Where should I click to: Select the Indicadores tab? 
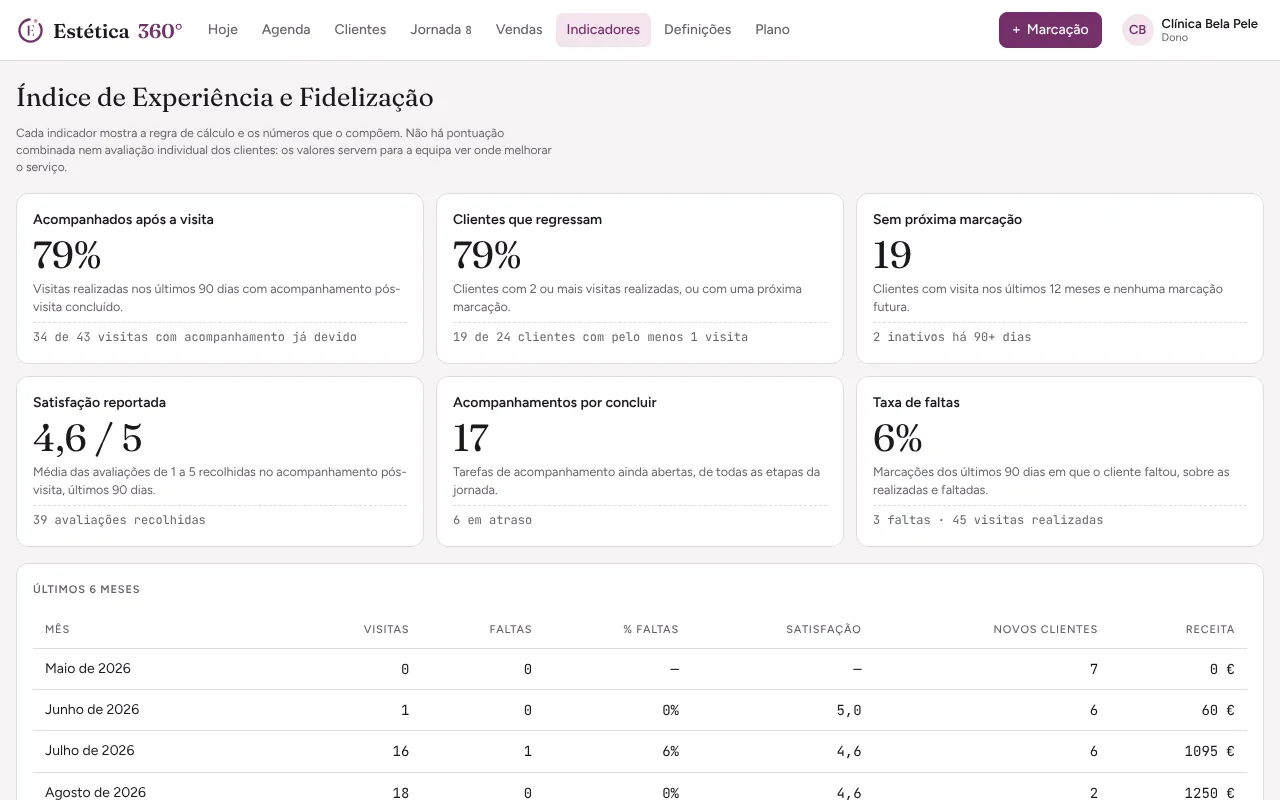603,30
